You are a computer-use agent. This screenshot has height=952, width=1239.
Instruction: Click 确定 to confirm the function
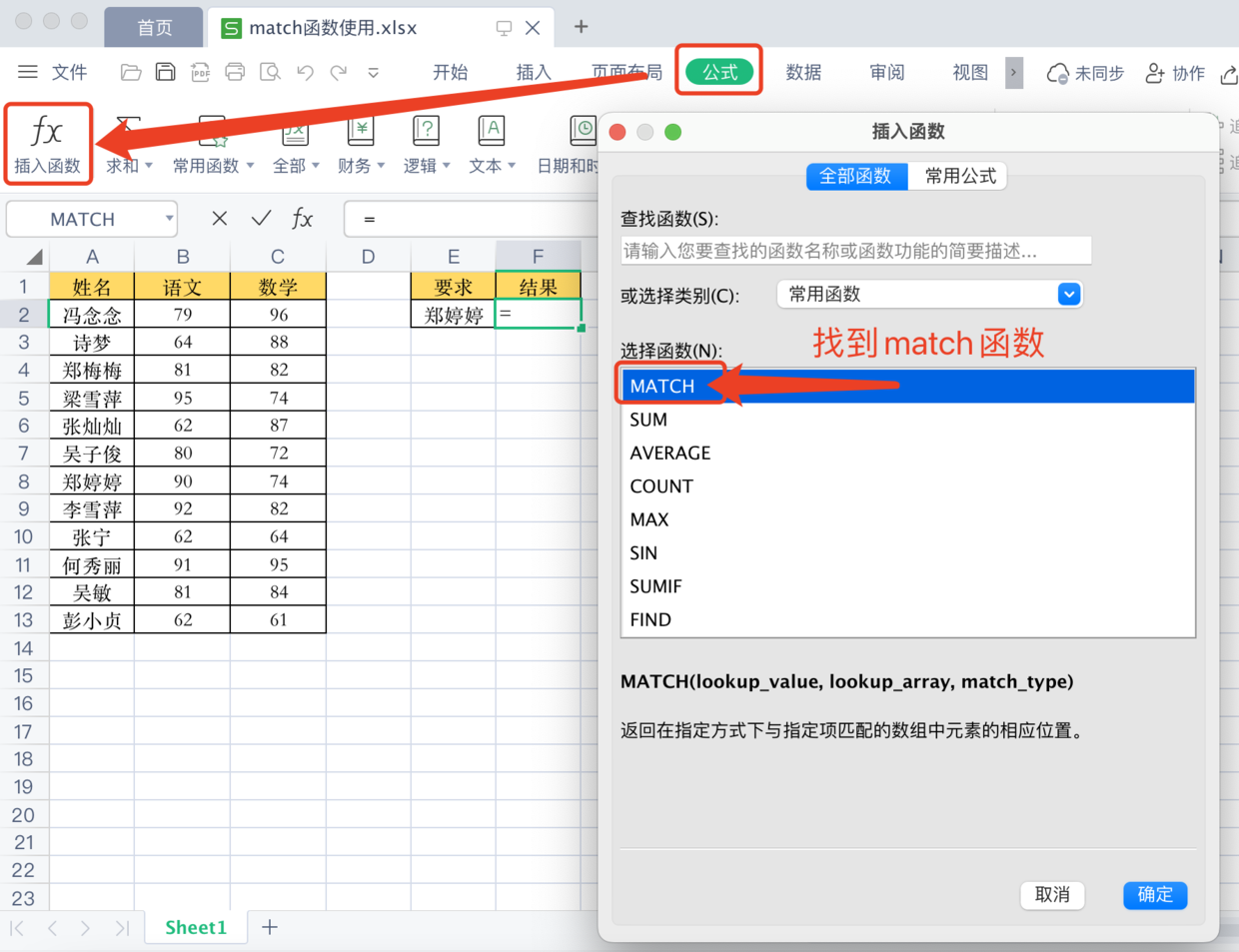coord(1155,894)
